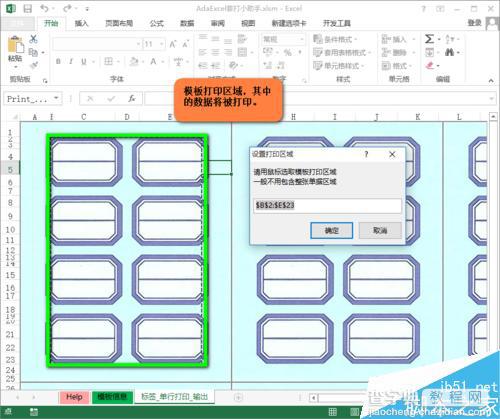Screen dimensions: 500x419
Task: Click the Sort and Filter icon
Action: [449, 39]
